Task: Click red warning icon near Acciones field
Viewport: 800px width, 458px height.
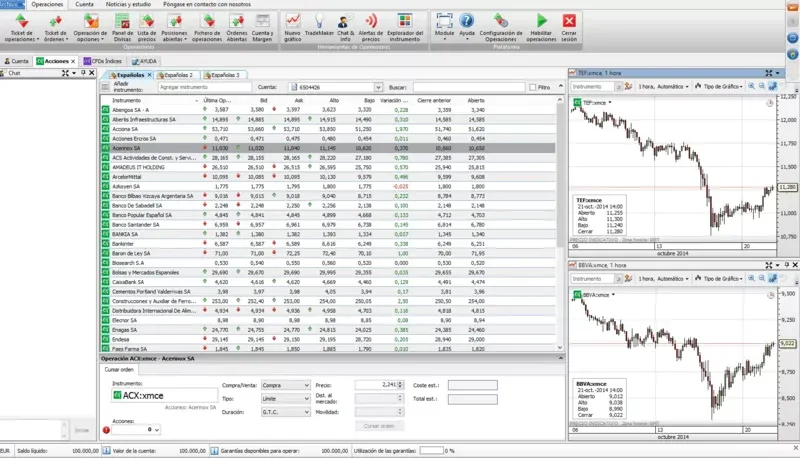Action: (x=106, y=430)
